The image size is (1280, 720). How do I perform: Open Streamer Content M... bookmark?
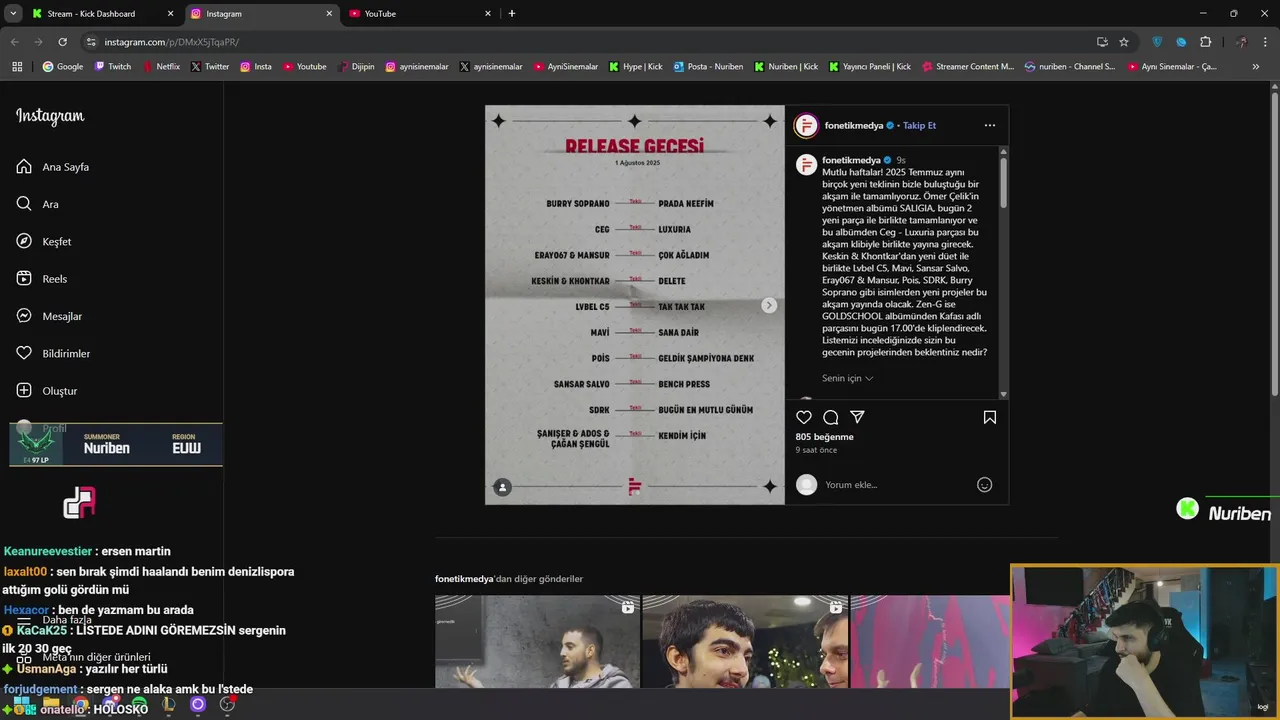(968, 67)
